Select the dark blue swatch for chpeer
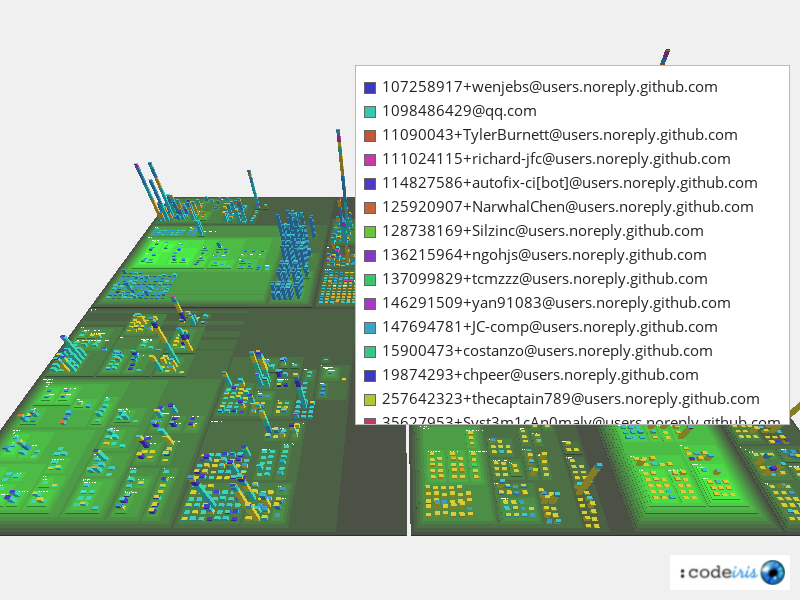The width and height of the screenshot is (800, 600). pos(370,376)
